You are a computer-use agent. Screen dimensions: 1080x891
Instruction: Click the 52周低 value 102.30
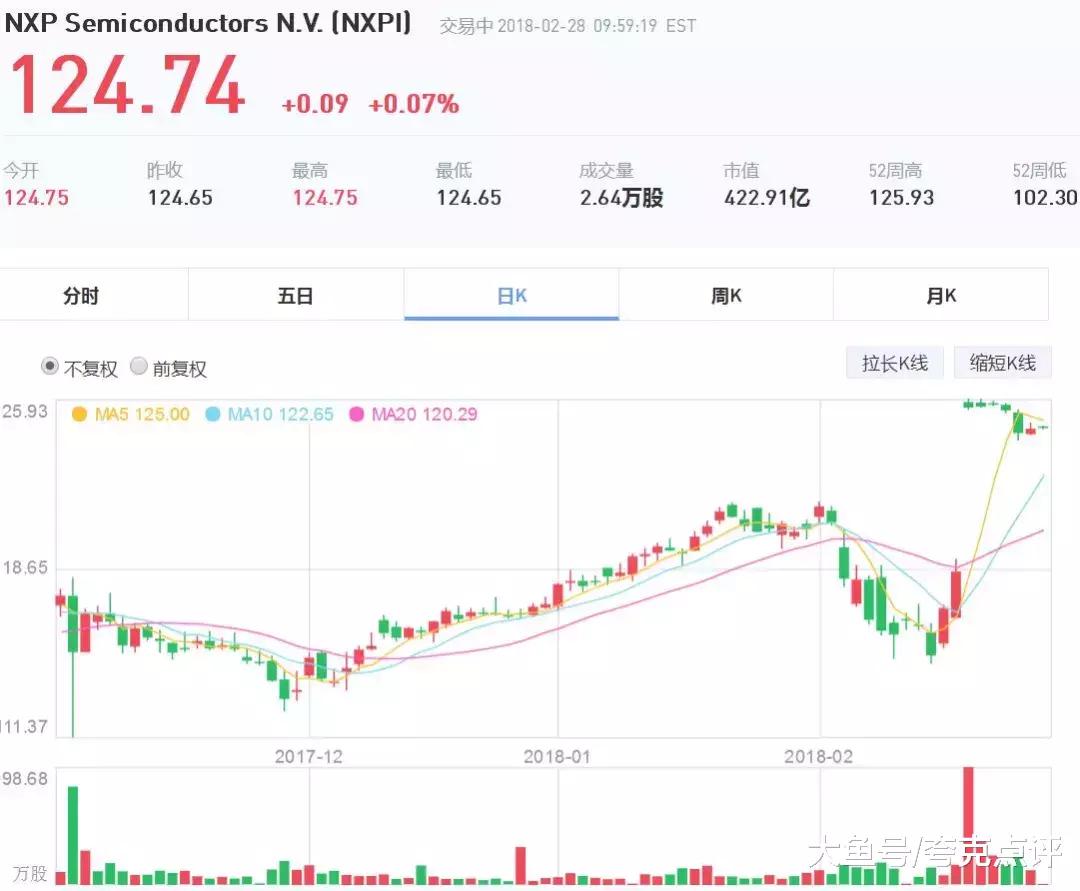coord(1045,198)
